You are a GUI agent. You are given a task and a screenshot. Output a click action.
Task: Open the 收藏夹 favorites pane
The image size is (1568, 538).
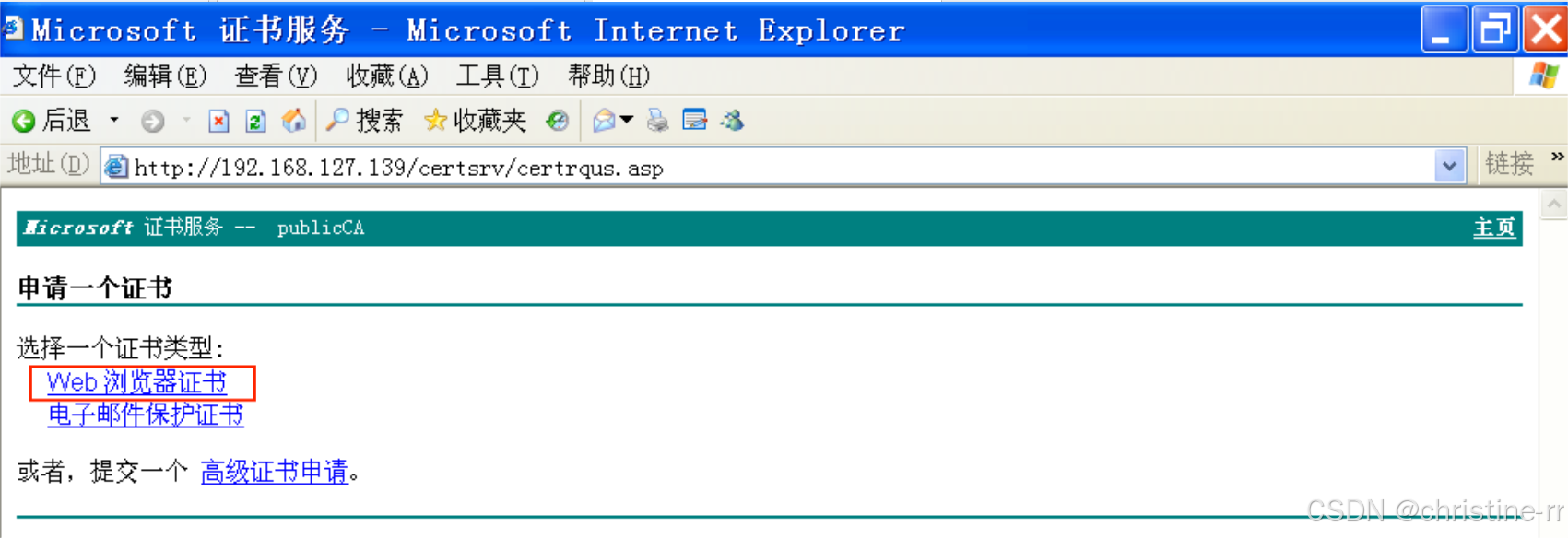[x=475, y=121]
